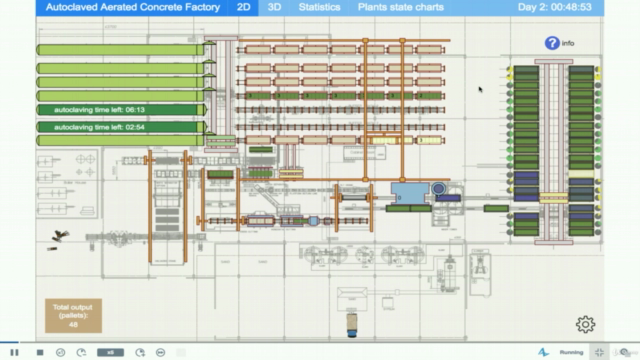This screenshot has height=360, width=640.
Task: Click the Total output pallets box
Action: coord(73,316)
